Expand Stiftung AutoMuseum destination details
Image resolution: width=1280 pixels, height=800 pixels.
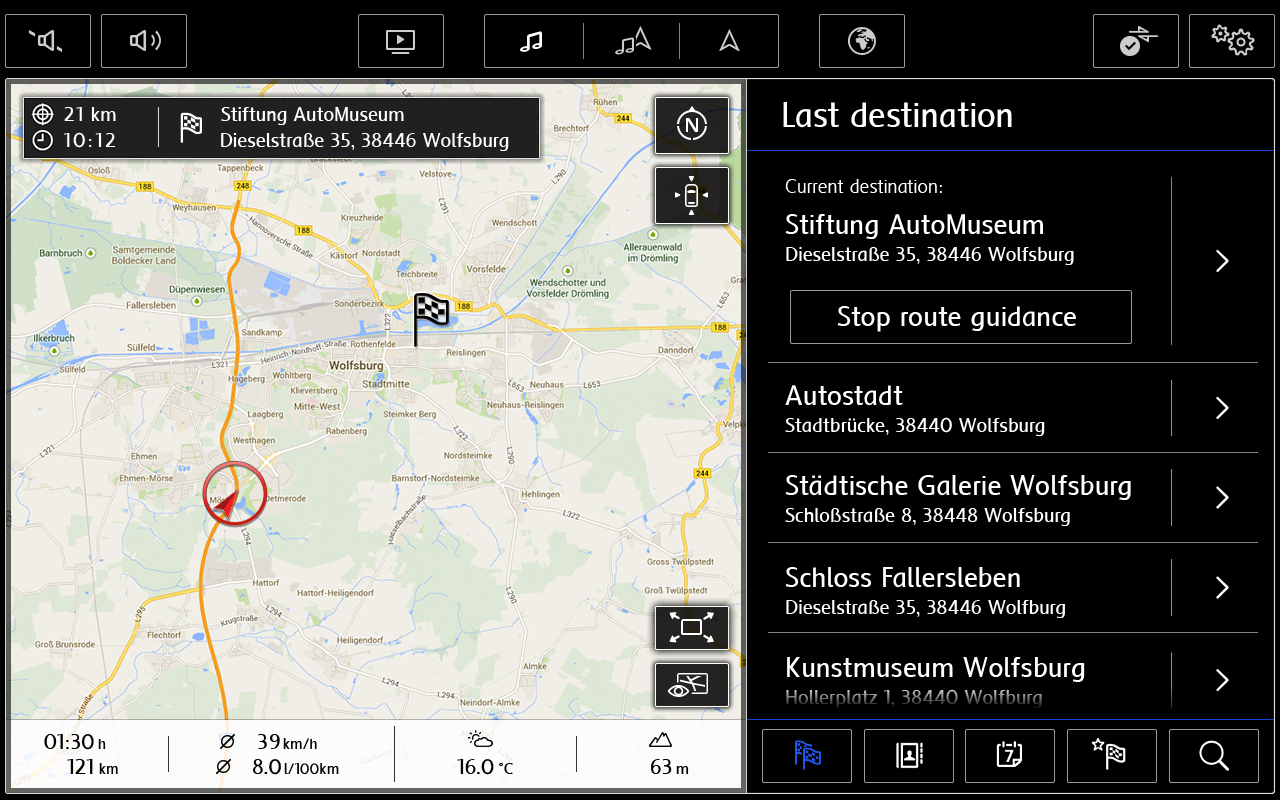point(1221,262)
